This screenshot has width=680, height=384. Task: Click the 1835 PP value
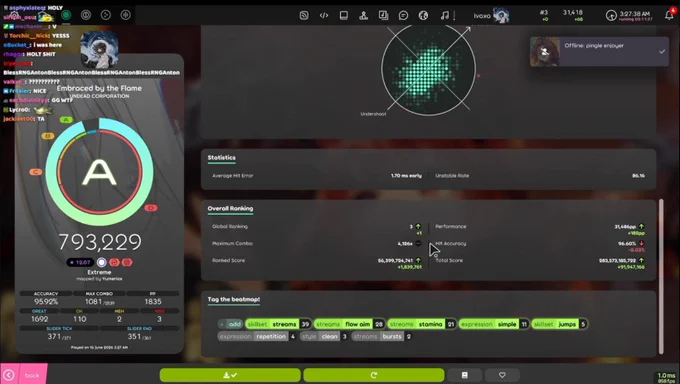[153, 302]
